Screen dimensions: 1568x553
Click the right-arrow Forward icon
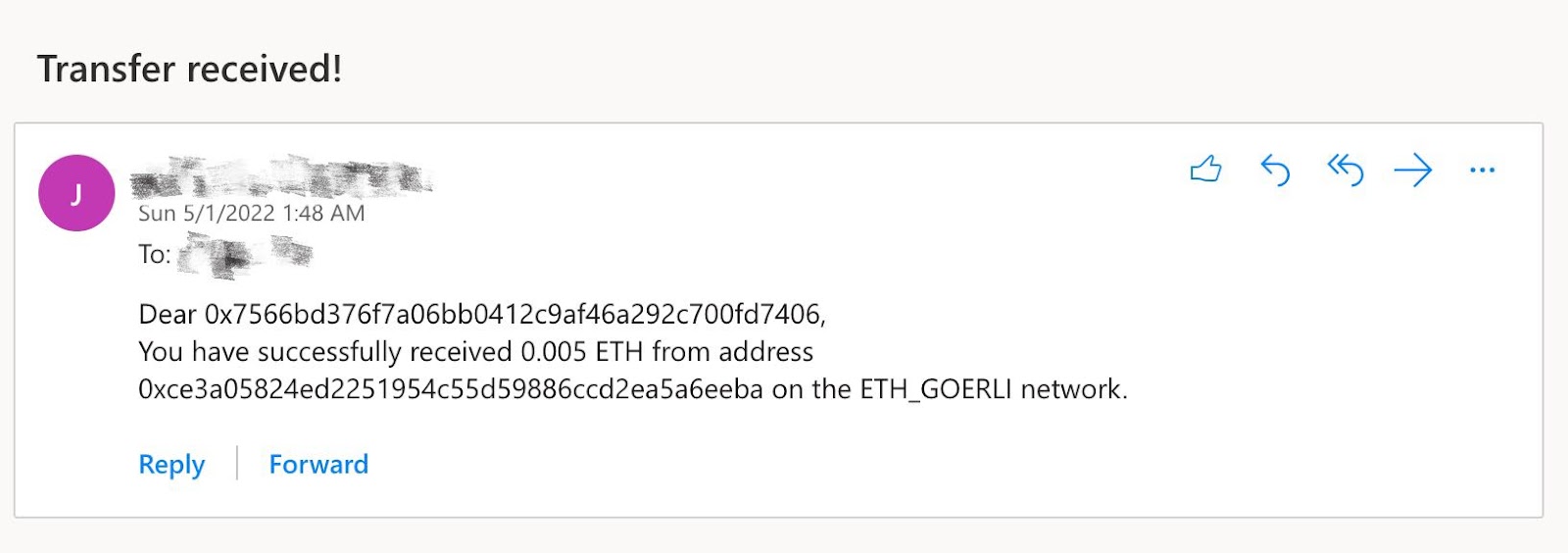pyautogui.click(x=1413, y=171)
